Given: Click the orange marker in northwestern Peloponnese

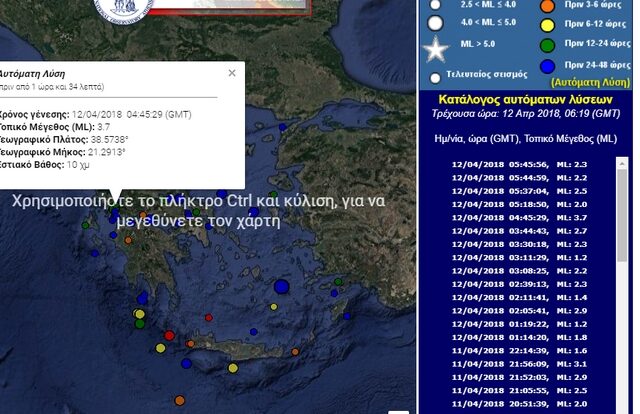Looking at the screenshot, I should pyautogui.click(x=128, y=240).
